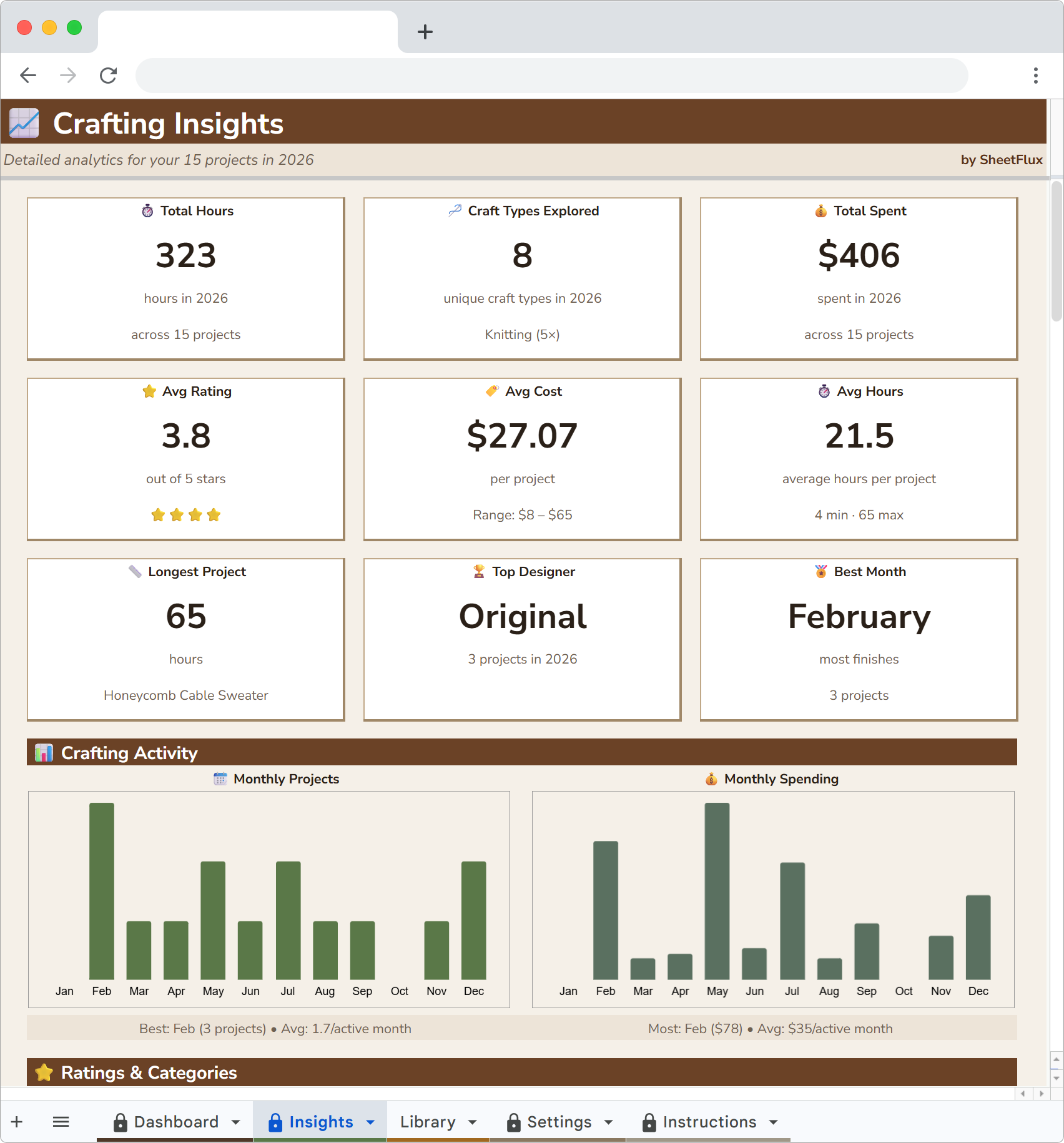The width and height of the screenshot is (1064, 1143).
Task: Click the stopwatch icon on the Total Hours card
Action: (147, 211)
